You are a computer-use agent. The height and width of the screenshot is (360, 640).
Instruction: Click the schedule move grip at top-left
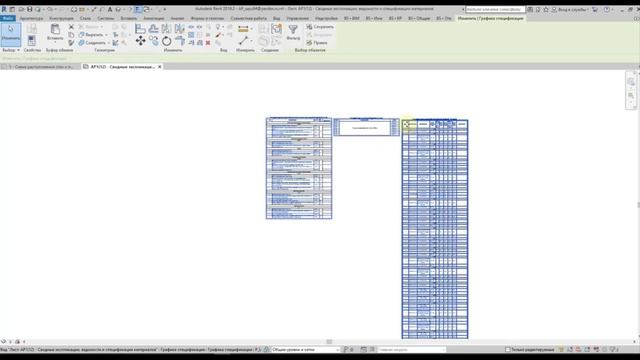click(x=406, y=124)
